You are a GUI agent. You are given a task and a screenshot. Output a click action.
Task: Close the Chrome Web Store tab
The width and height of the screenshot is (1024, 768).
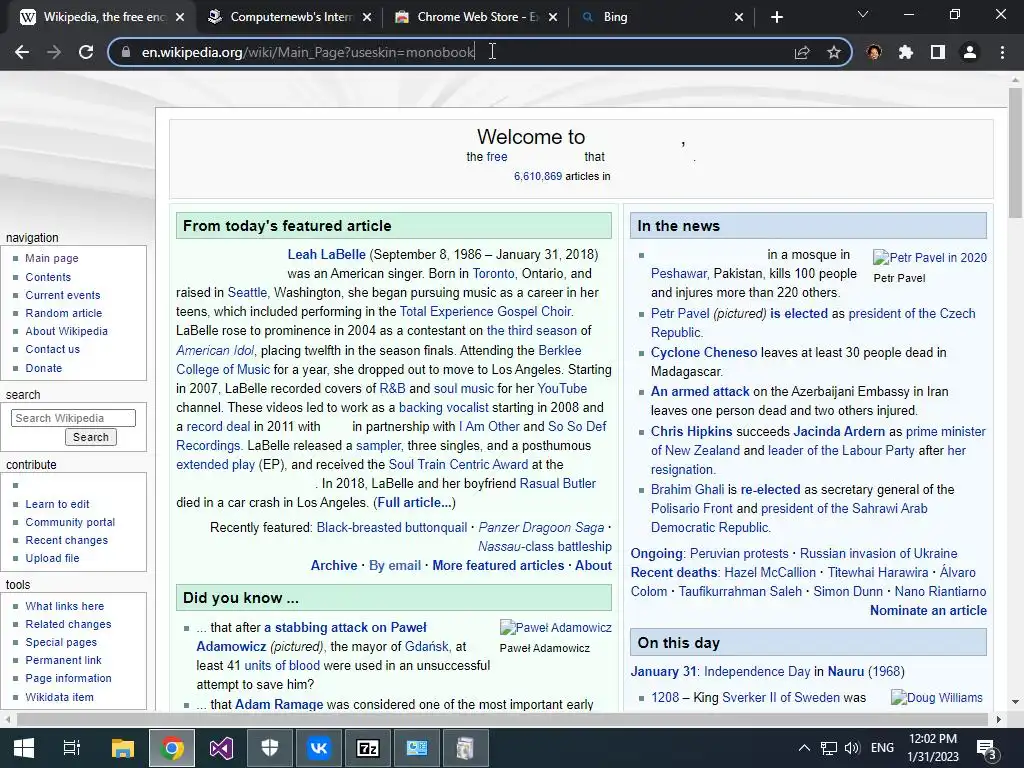553,18
